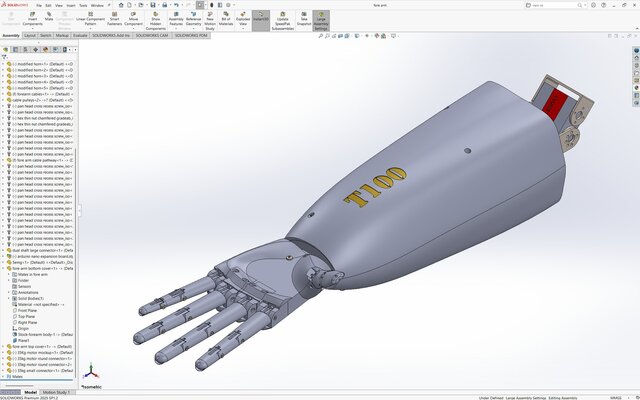This screenshot has width=640, height=400.
Task: Open the File menu
Action: (39, 6)
